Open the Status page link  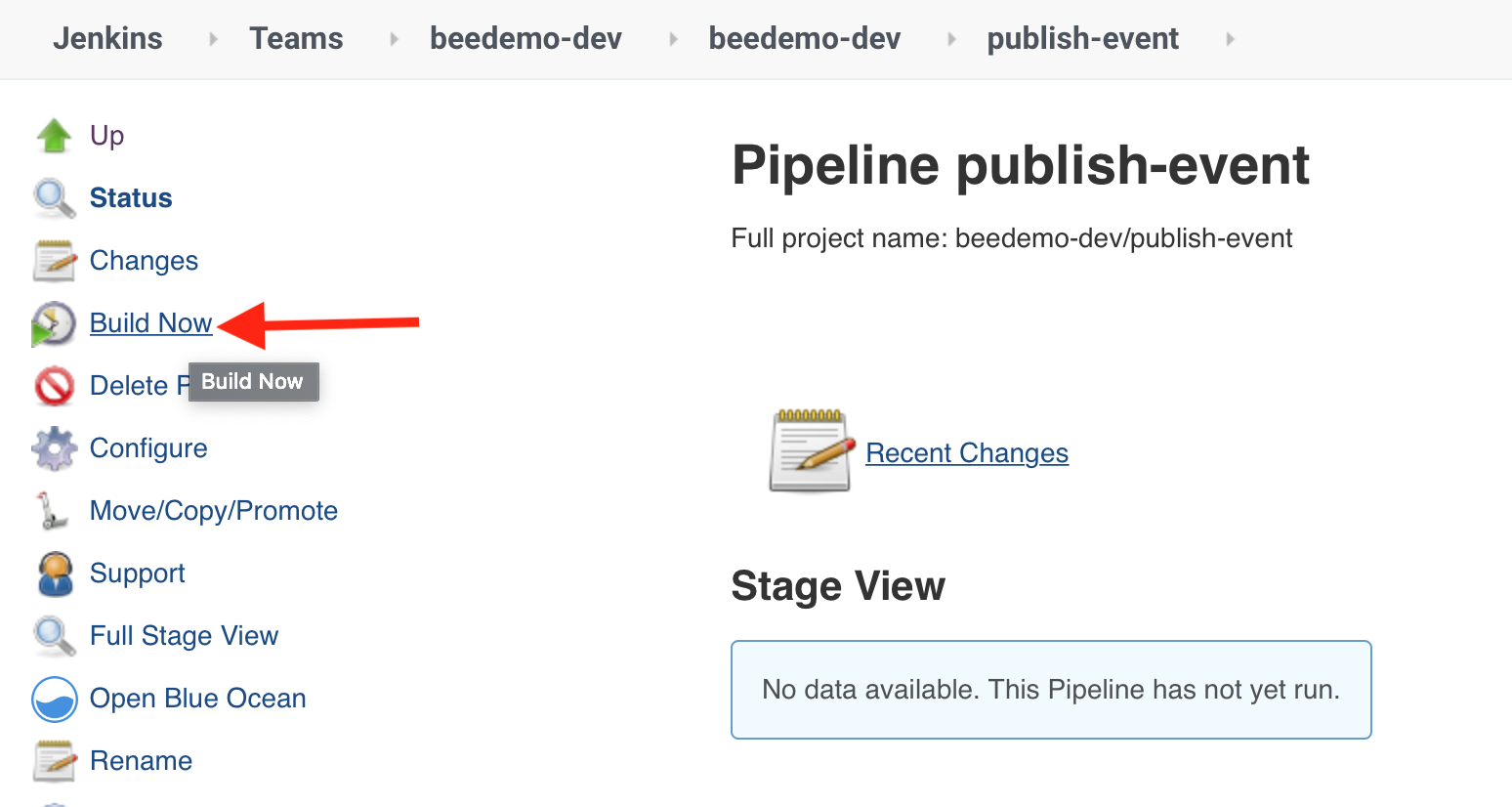(131, 198)
